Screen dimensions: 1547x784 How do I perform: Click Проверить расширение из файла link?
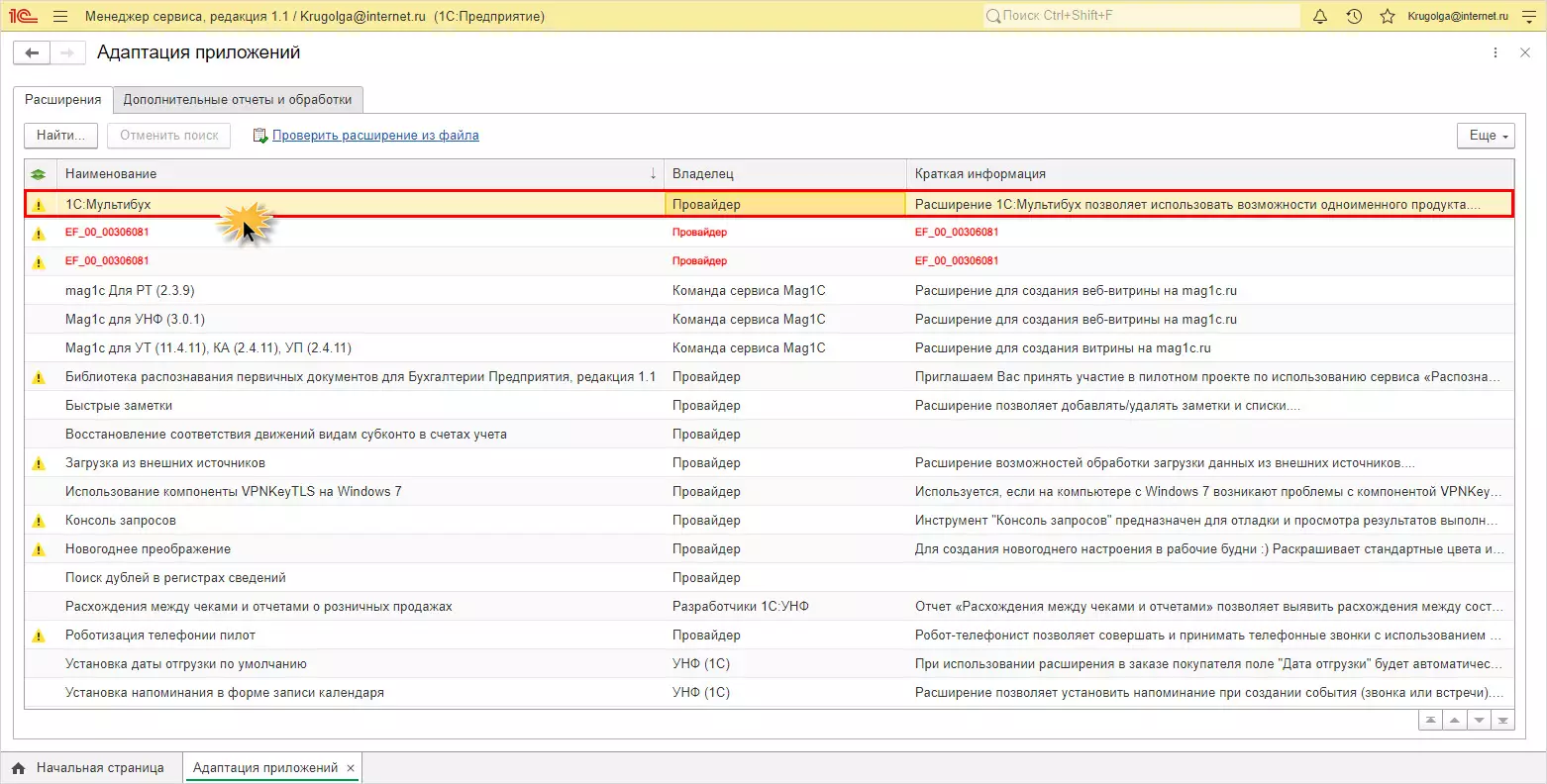click(375, 136)
